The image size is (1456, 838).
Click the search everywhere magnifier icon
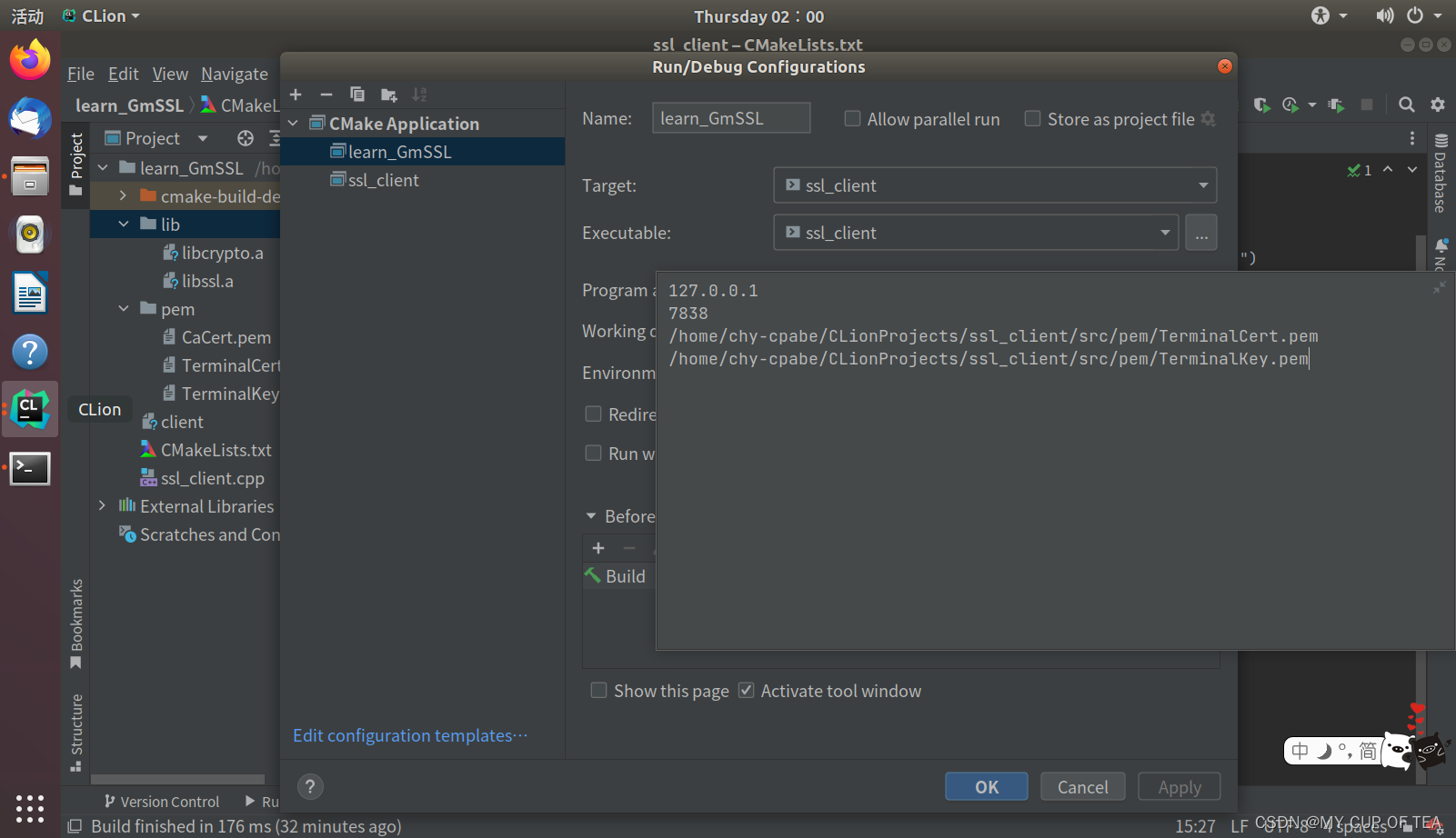pyautogui.click(x=1407, y=105)
